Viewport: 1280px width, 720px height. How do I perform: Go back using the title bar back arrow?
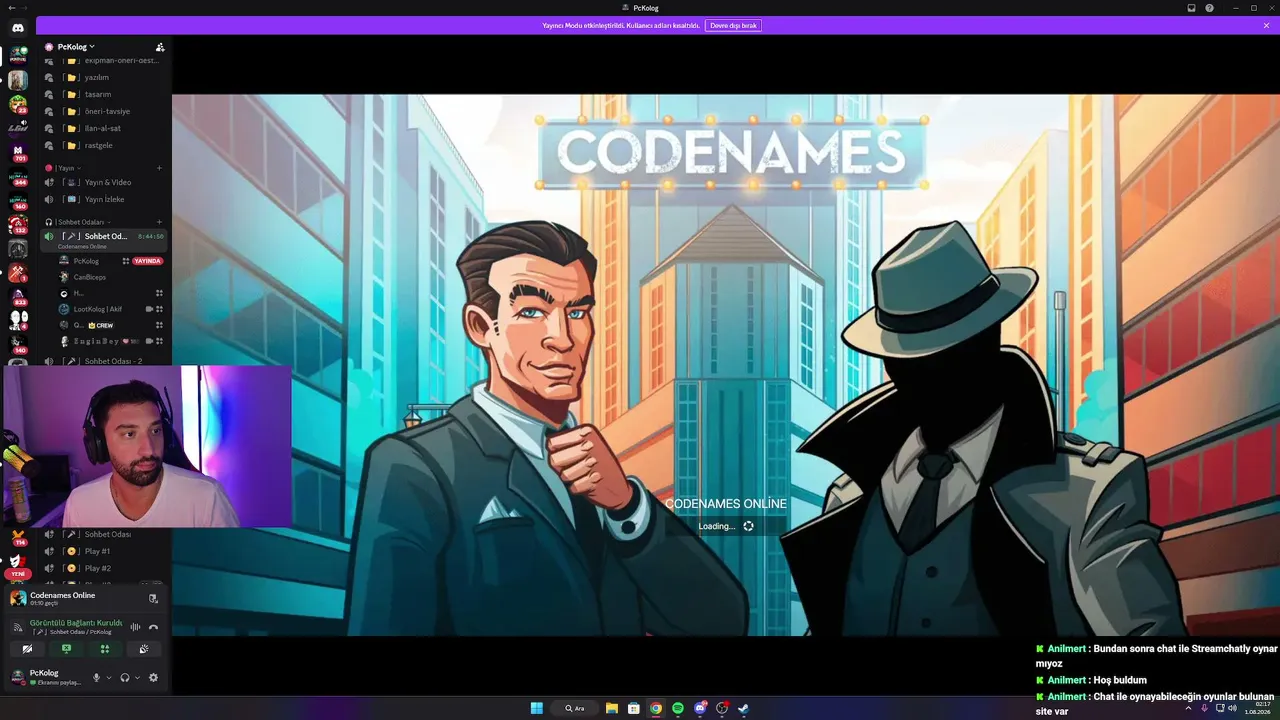pyautogui.click(x=10, y=8)
